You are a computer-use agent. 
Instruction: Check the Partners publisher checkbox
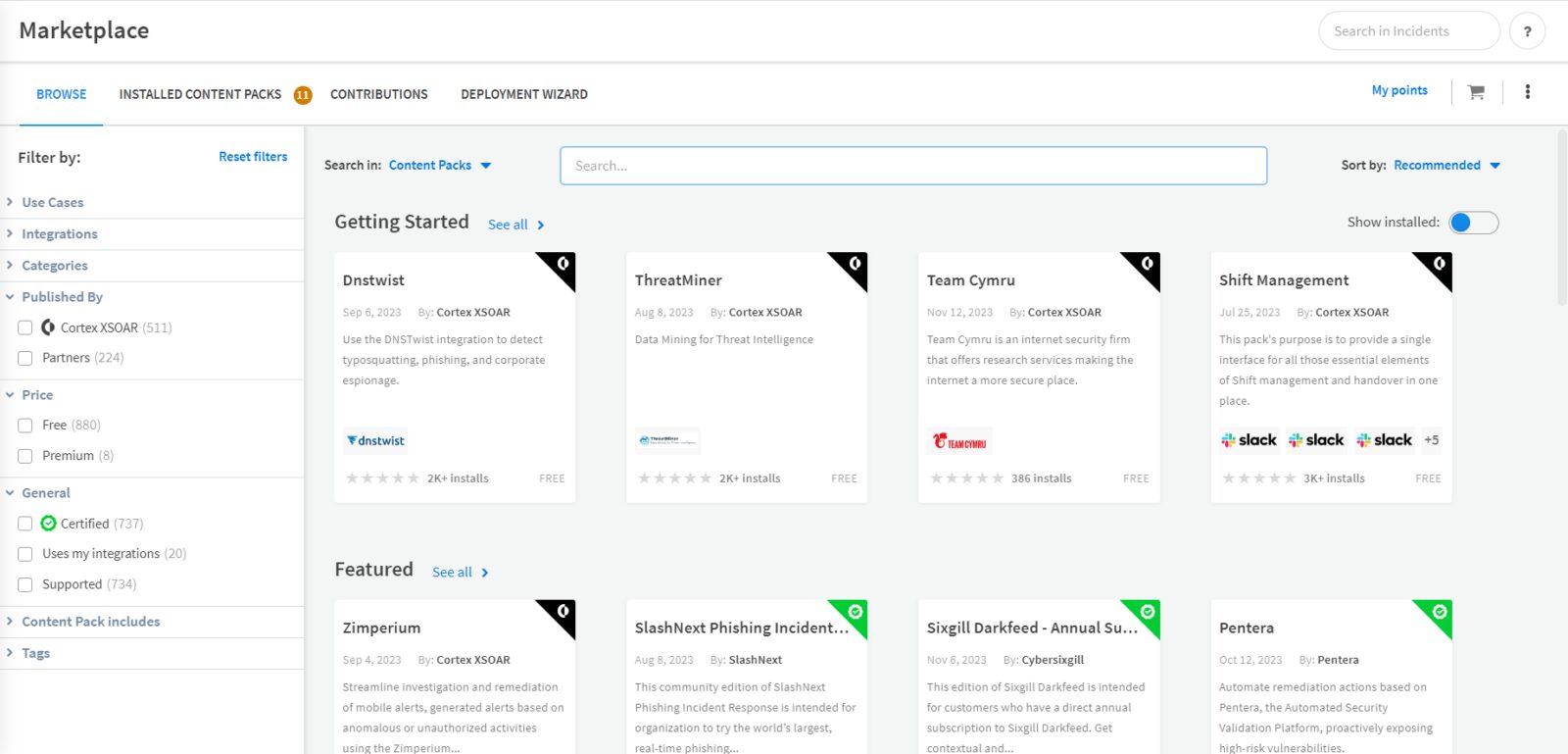tap(25, 358)
